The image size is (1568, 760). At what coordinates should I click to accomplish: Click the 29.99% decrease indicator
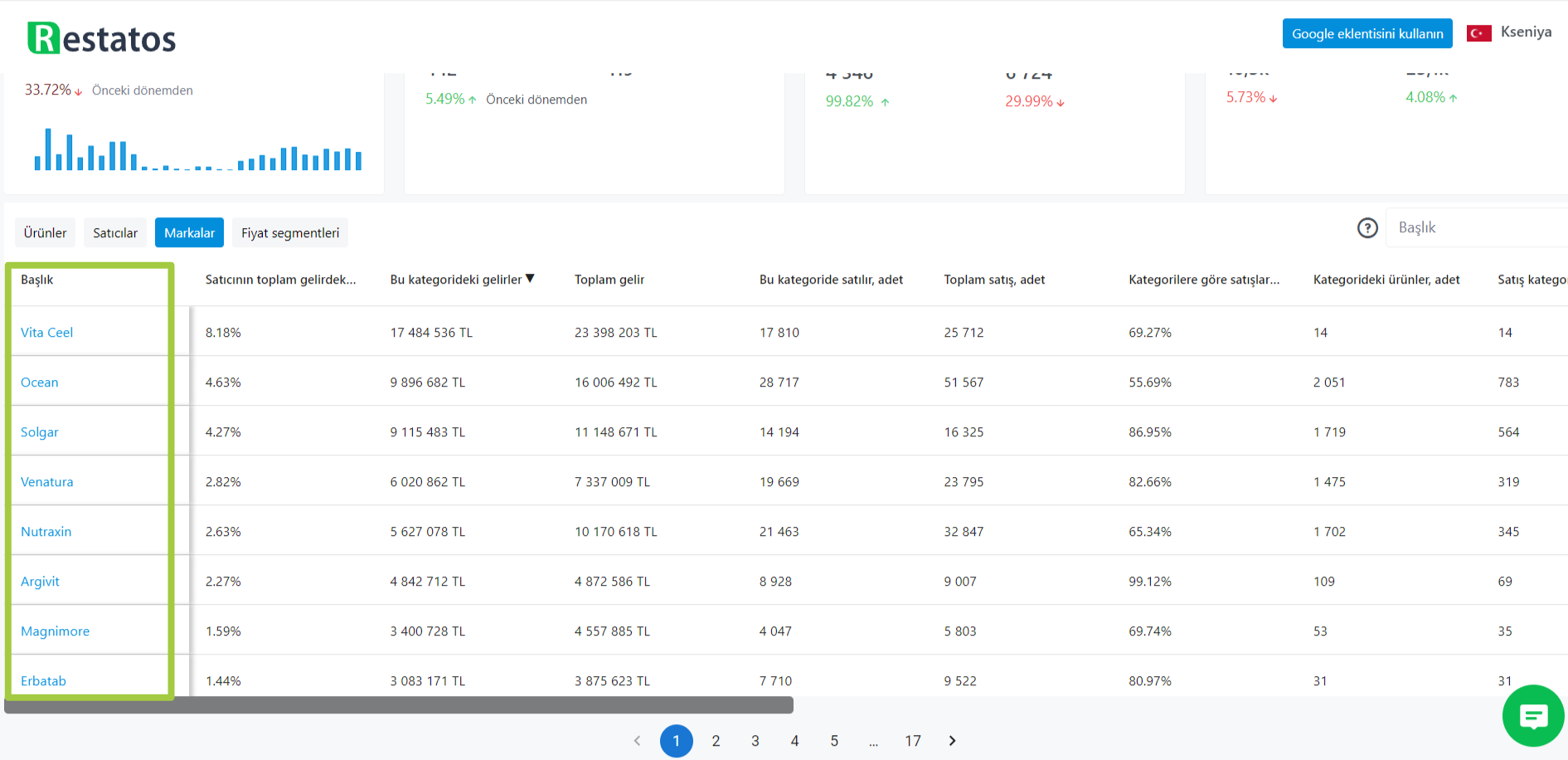pos(1035,101)
